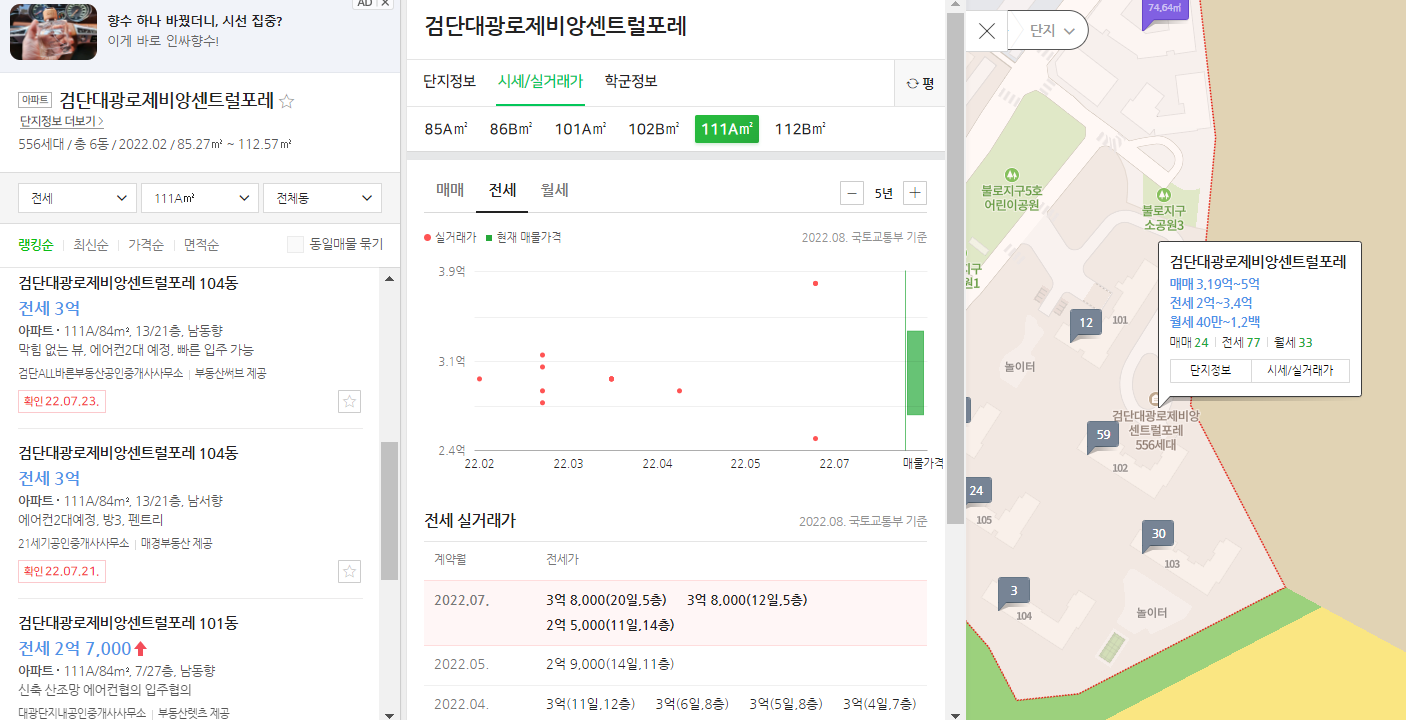This screenshot has width=1406, height=720.
Task: Select the 매매 chart tab
Action: (x=450, y=190)
